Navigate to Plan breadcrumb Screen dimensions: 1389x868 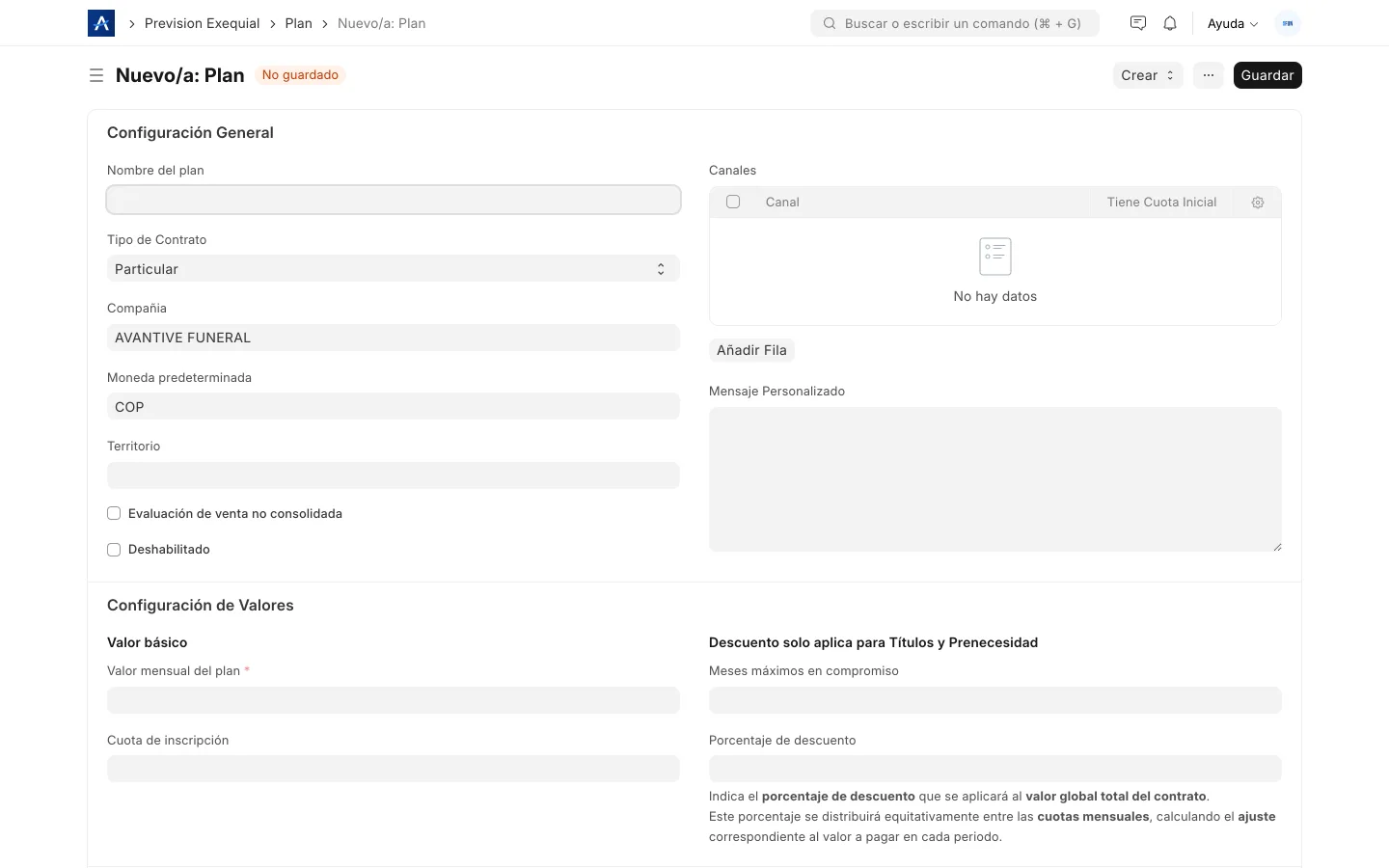tap(299, 23)
